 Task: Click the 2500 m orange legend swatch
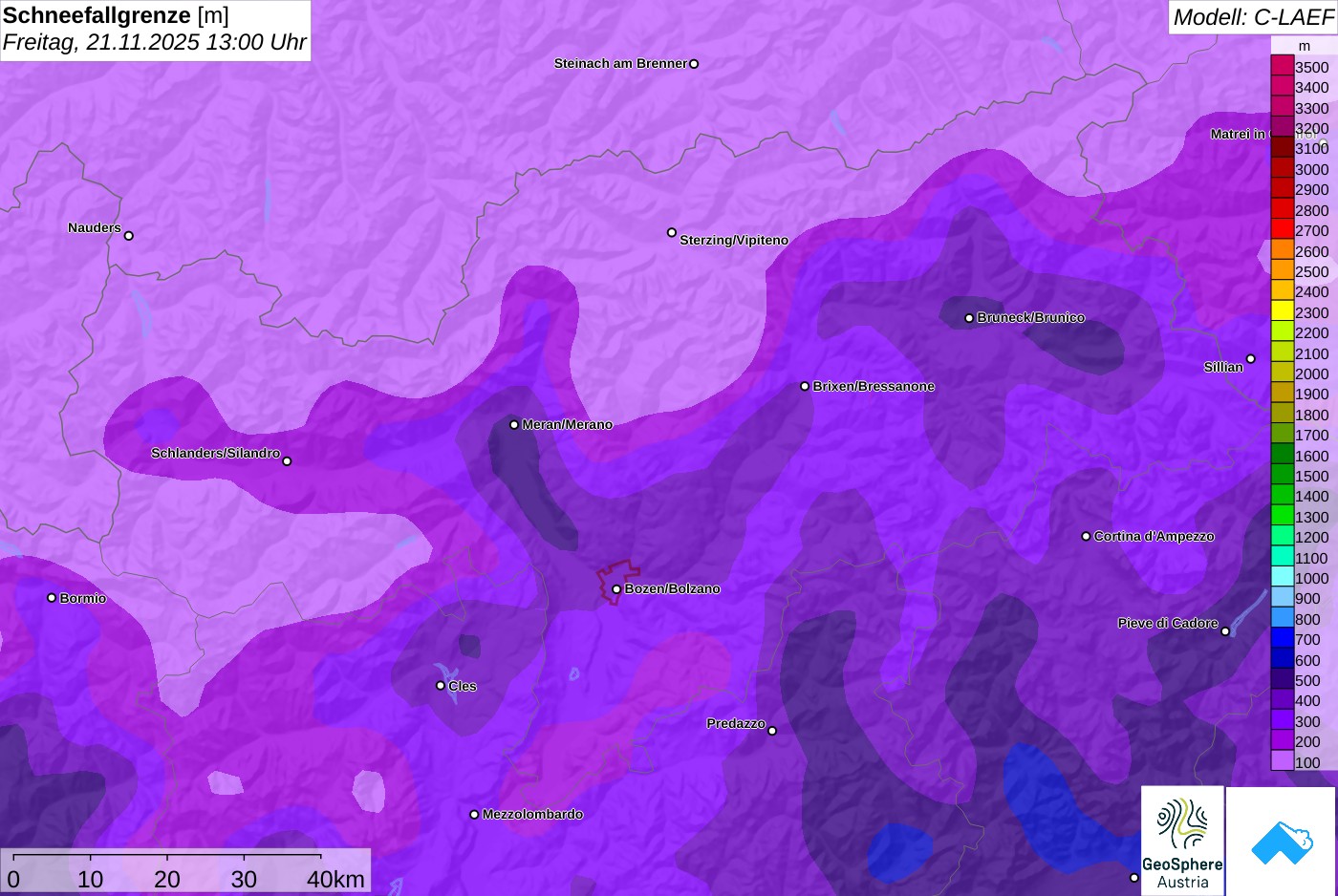[1282, 270]
